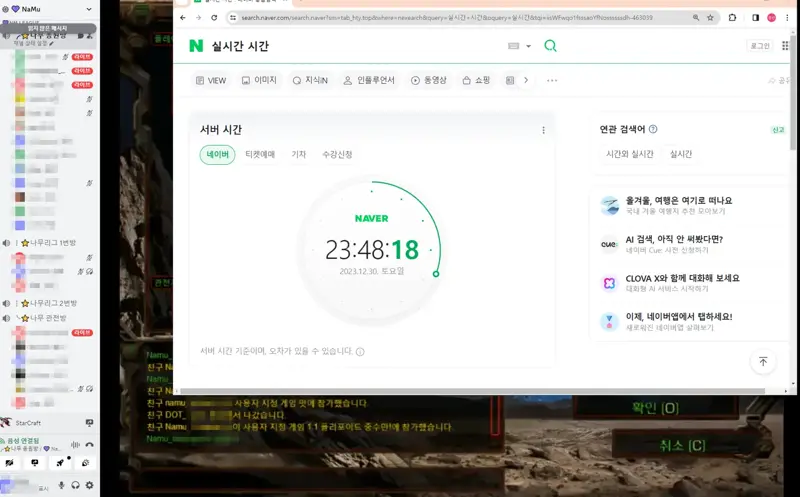
Task: Select the 기차 server time chip
Action: coord(299,155)
